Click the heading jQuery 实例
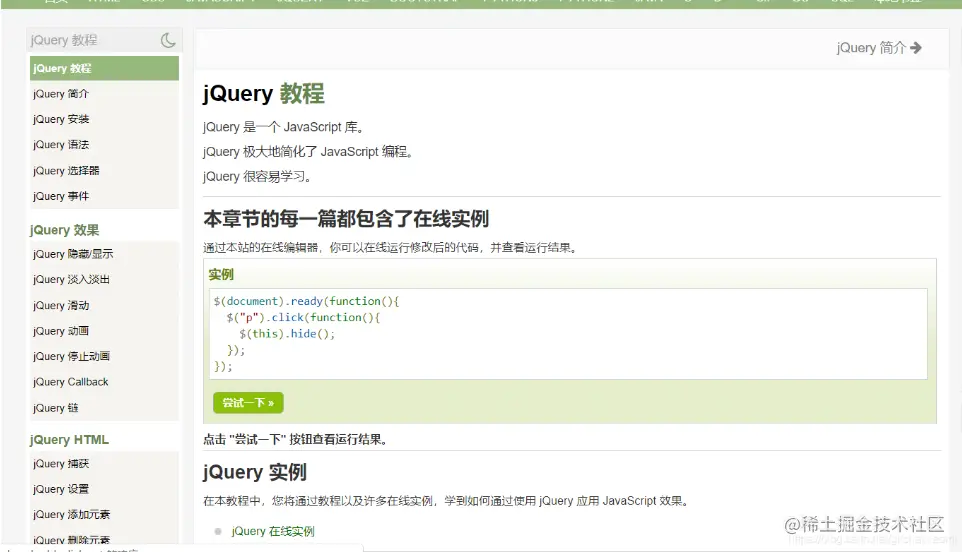962x552 pixels. pyautogui.click(x=255, y=472)
